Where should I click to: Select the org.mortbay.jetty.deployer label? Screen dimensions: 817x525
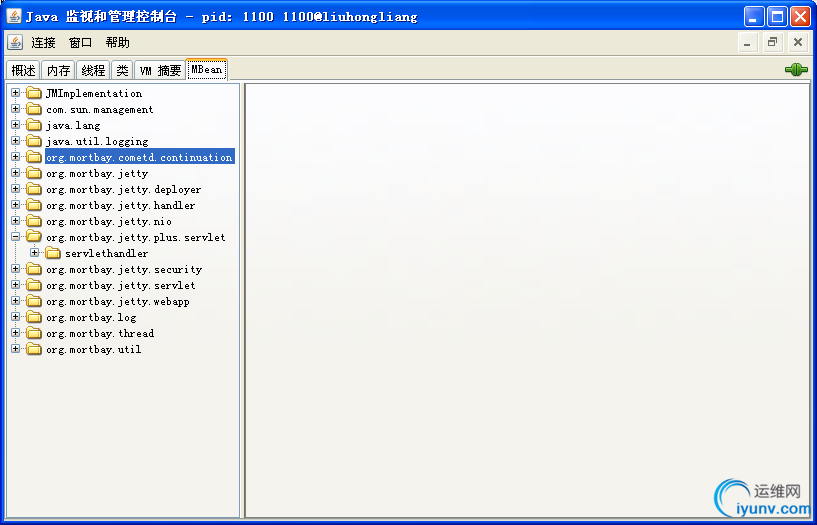tap(123, 190)
